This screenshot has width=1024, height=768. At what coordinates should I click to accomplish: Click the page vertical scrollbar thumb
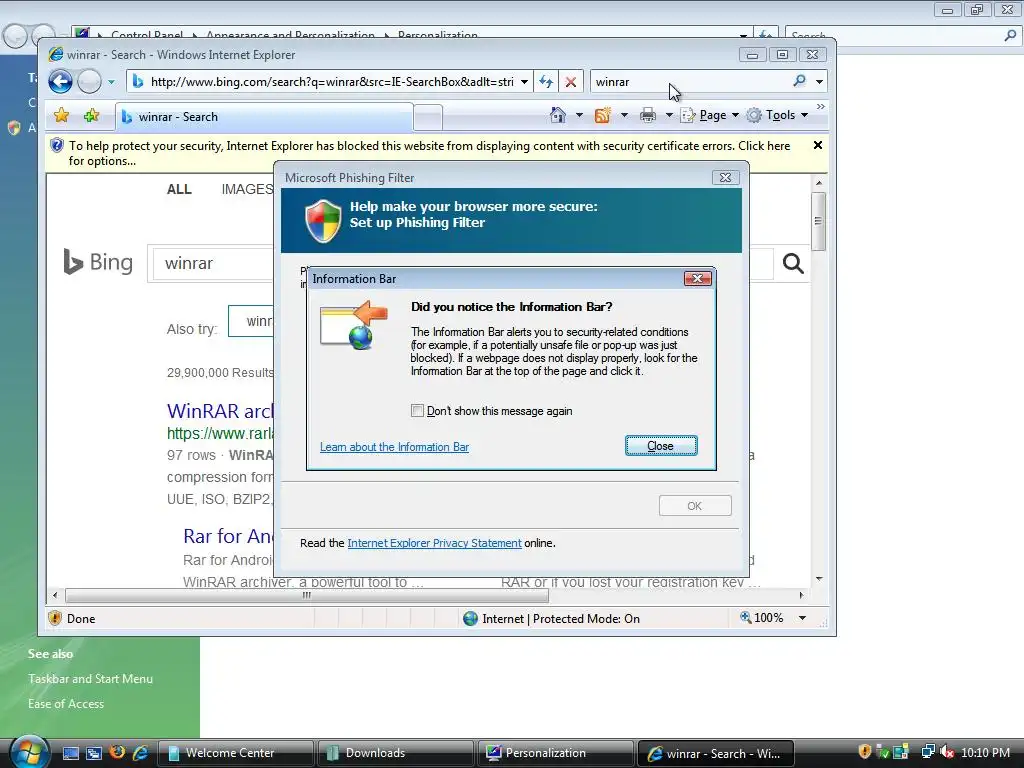(x=818, y=221)
